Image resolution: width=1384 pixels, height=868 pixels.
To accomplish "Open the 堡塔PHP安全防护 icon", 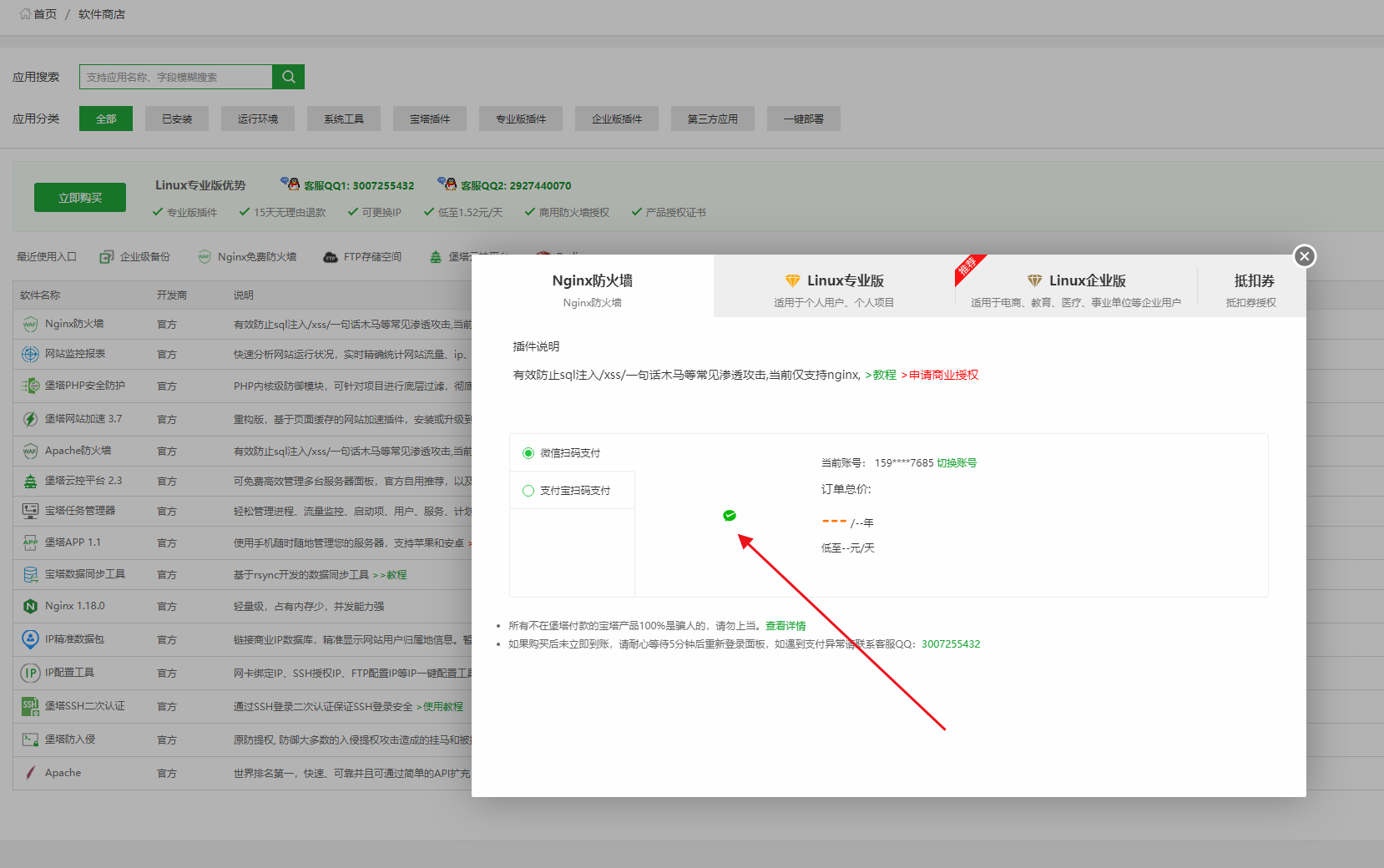I will (30, 386).
